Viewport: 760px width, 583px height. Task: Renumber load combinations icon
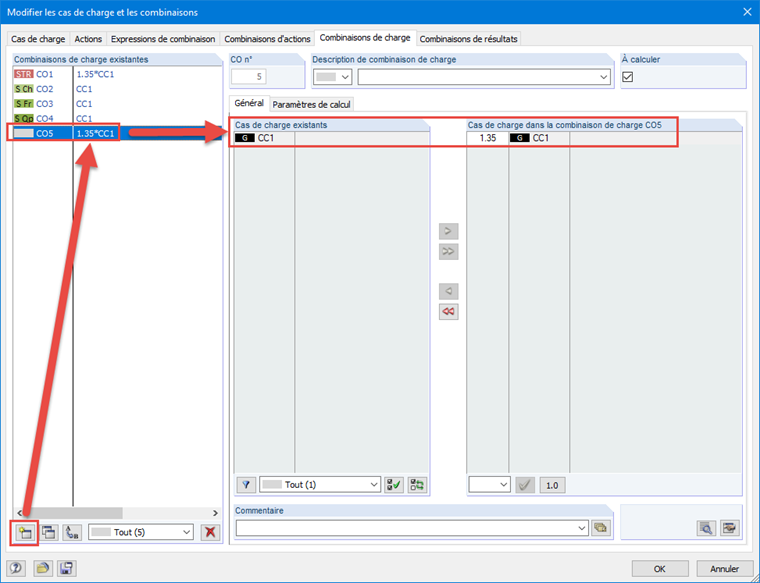(72, 533)
